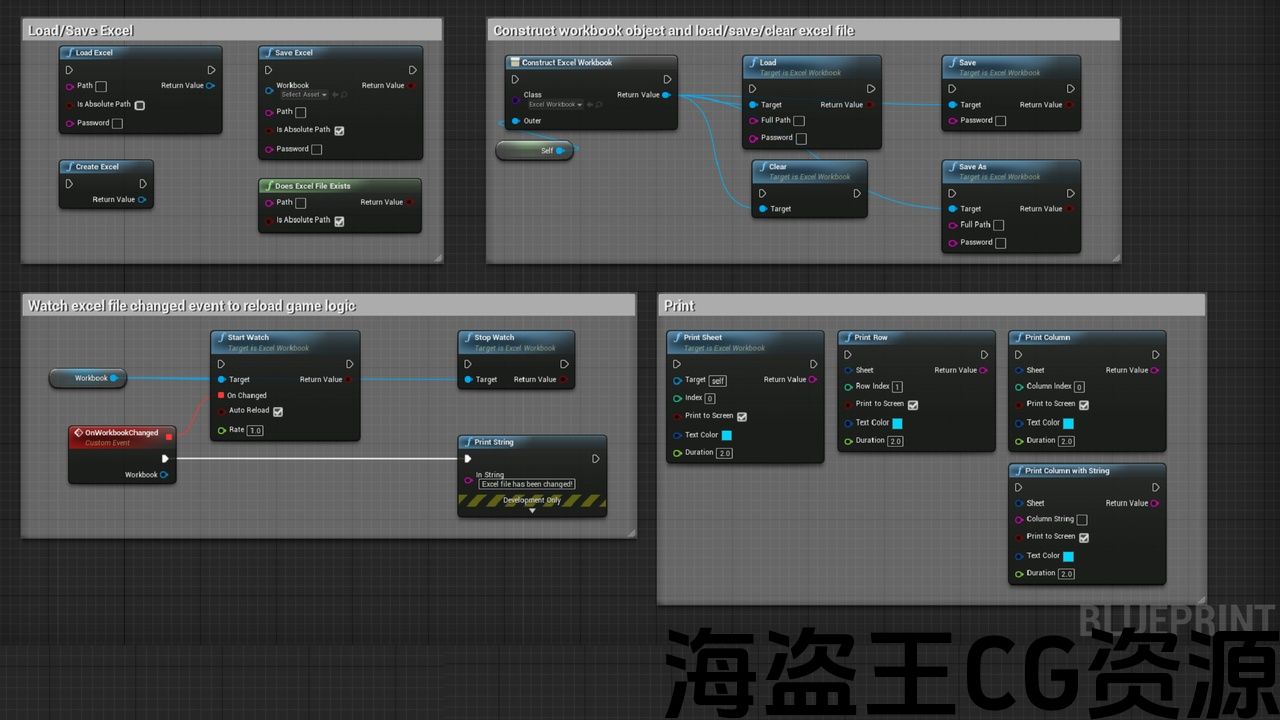This screenshot has height=720, width=1280.
Task: Click the red OnWorkbookChanged delegate output pin
Action: pyautogui.click(x=169, y=436)
